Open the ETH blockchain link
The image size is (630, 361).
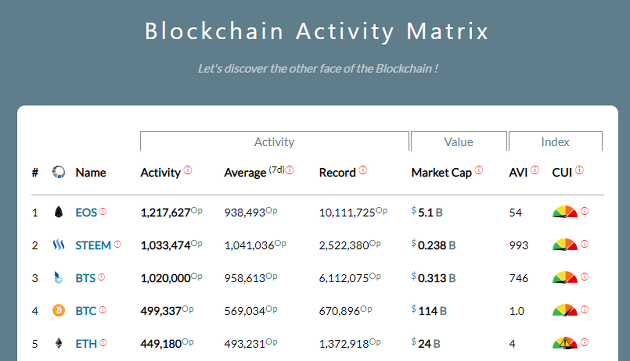pyautogui.click(x=86, y=344)
